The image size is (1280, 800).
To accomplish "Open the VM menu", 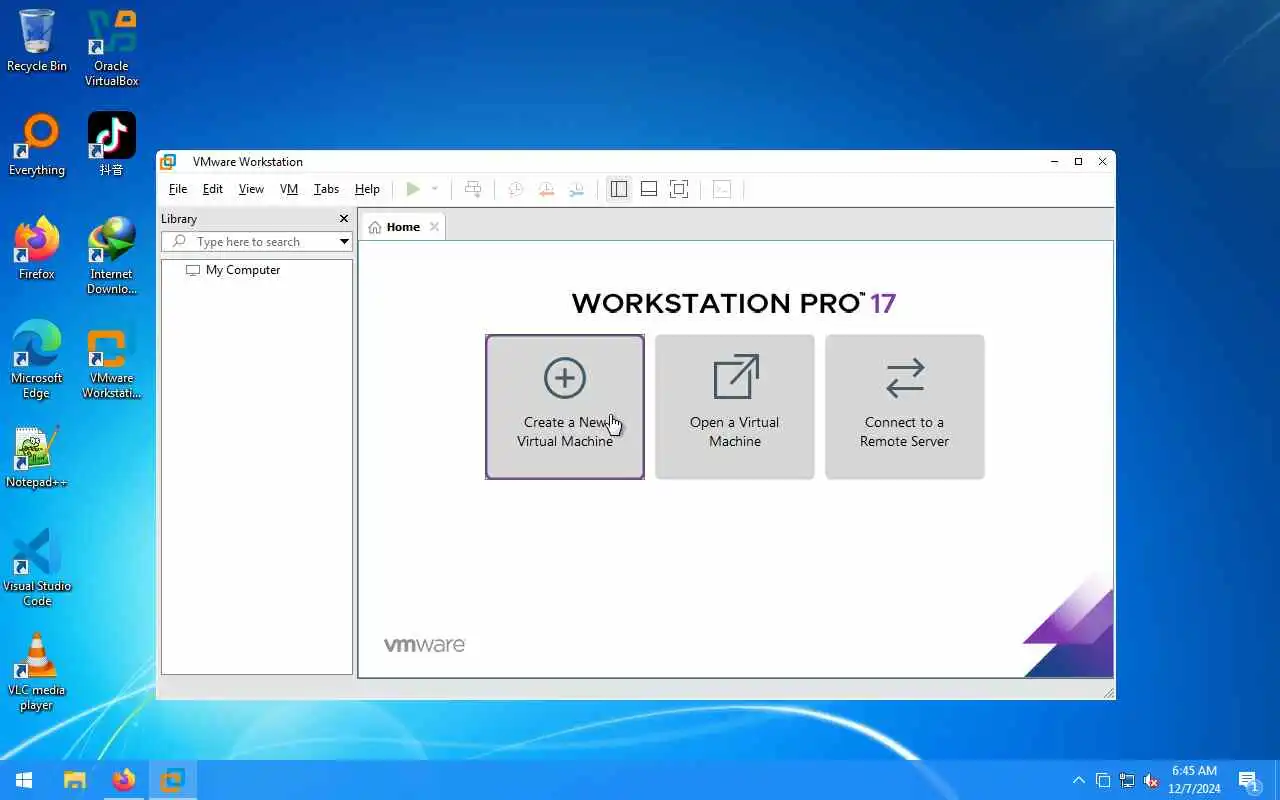I will [289, 189].
